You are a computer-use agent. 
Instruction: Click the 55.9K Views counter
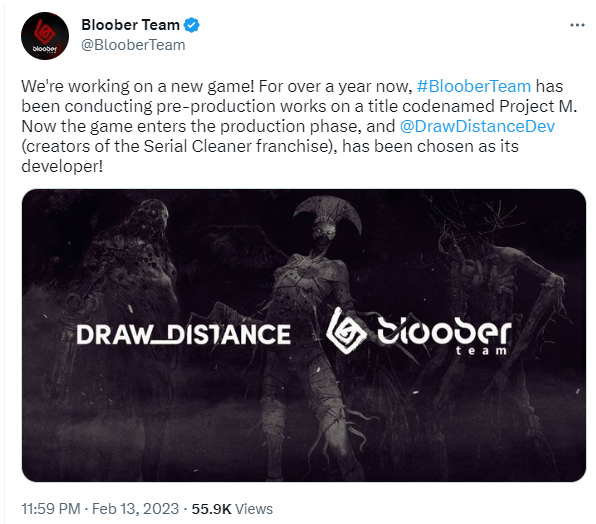click(x=232, y=509)
